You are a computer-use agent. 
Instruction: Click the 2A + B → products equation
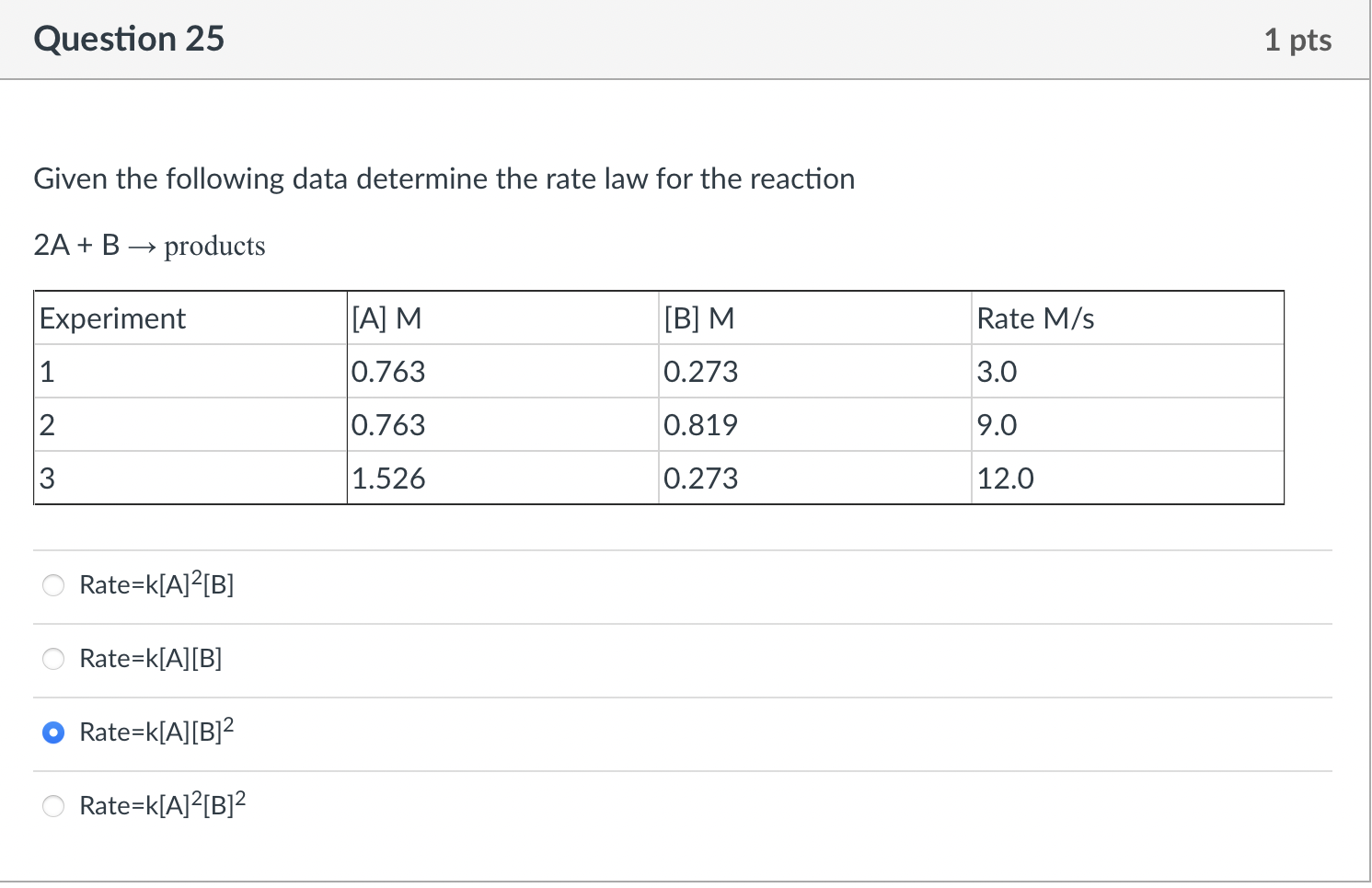pos(149,246)
